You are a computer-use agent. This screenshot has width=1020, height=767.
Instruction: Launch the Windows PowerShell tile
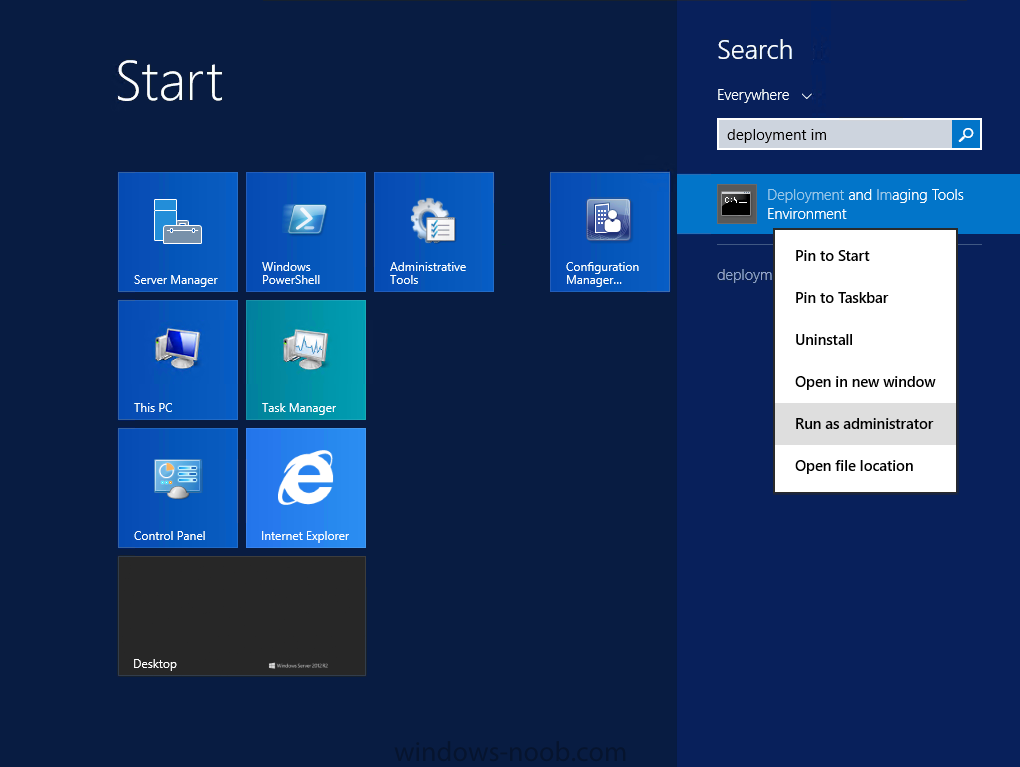pyautogui.click(x=306, y=232)
